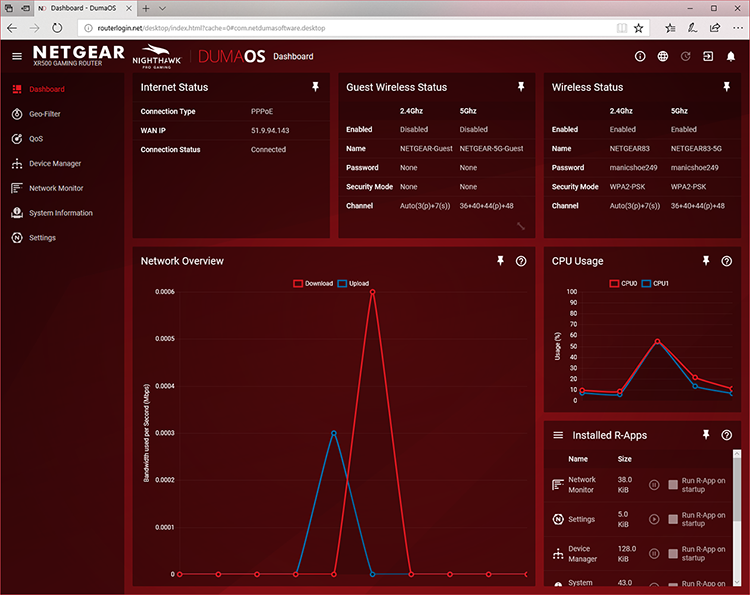Click Network Monitor R-App name
750x595 pixels.
point(582,485)
